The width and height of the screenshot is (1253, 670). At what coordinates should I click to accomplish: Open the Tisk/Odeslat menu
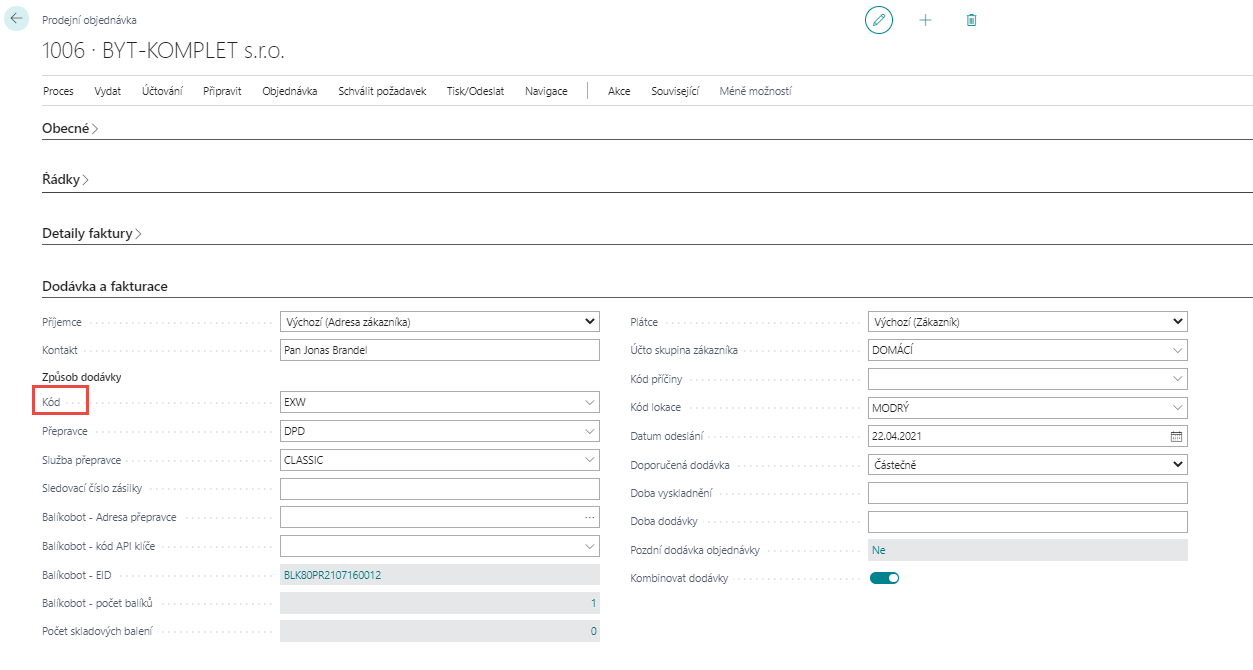(x=475, y=91)
